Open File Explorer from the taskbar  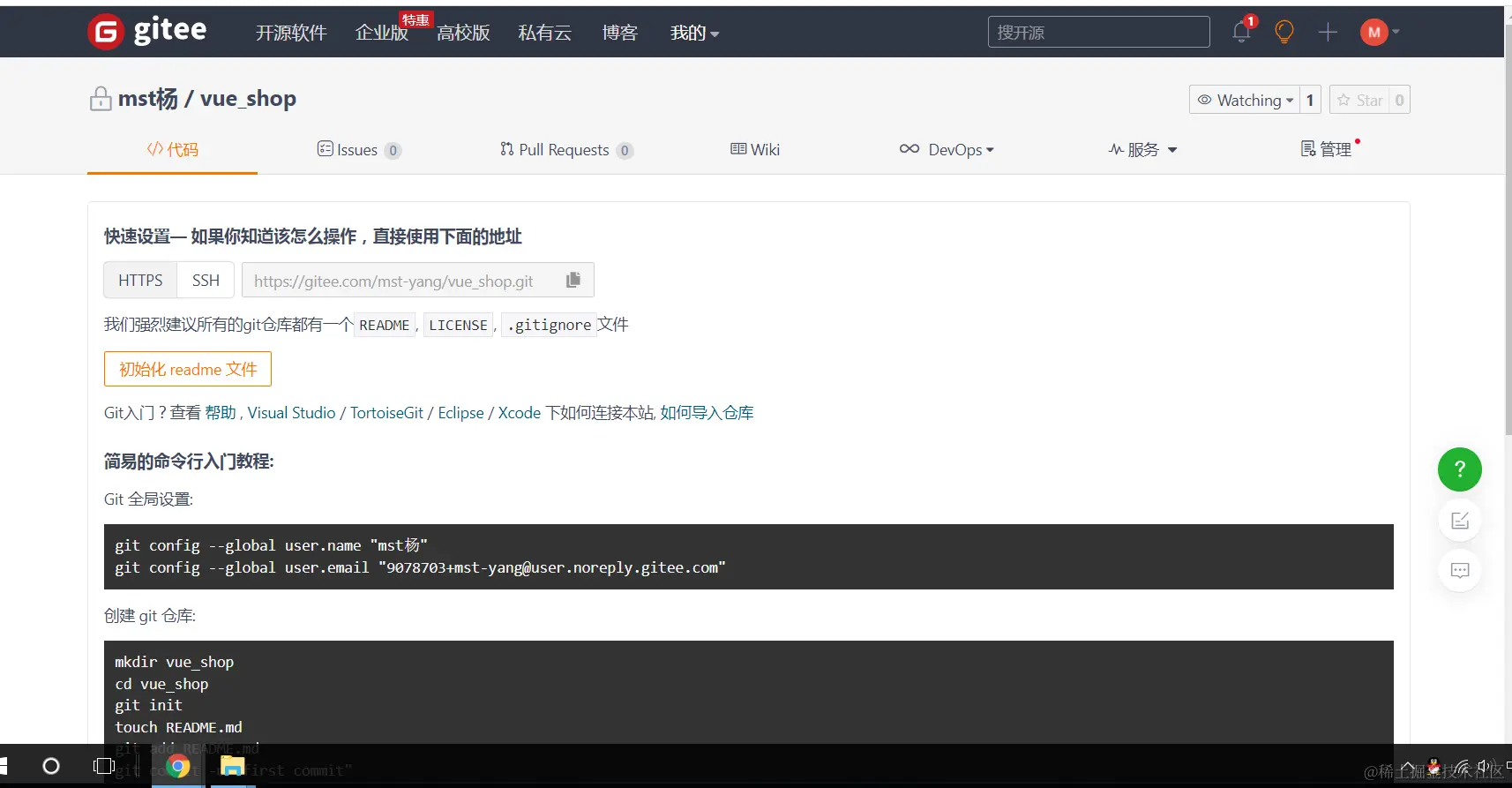point(232,766)
